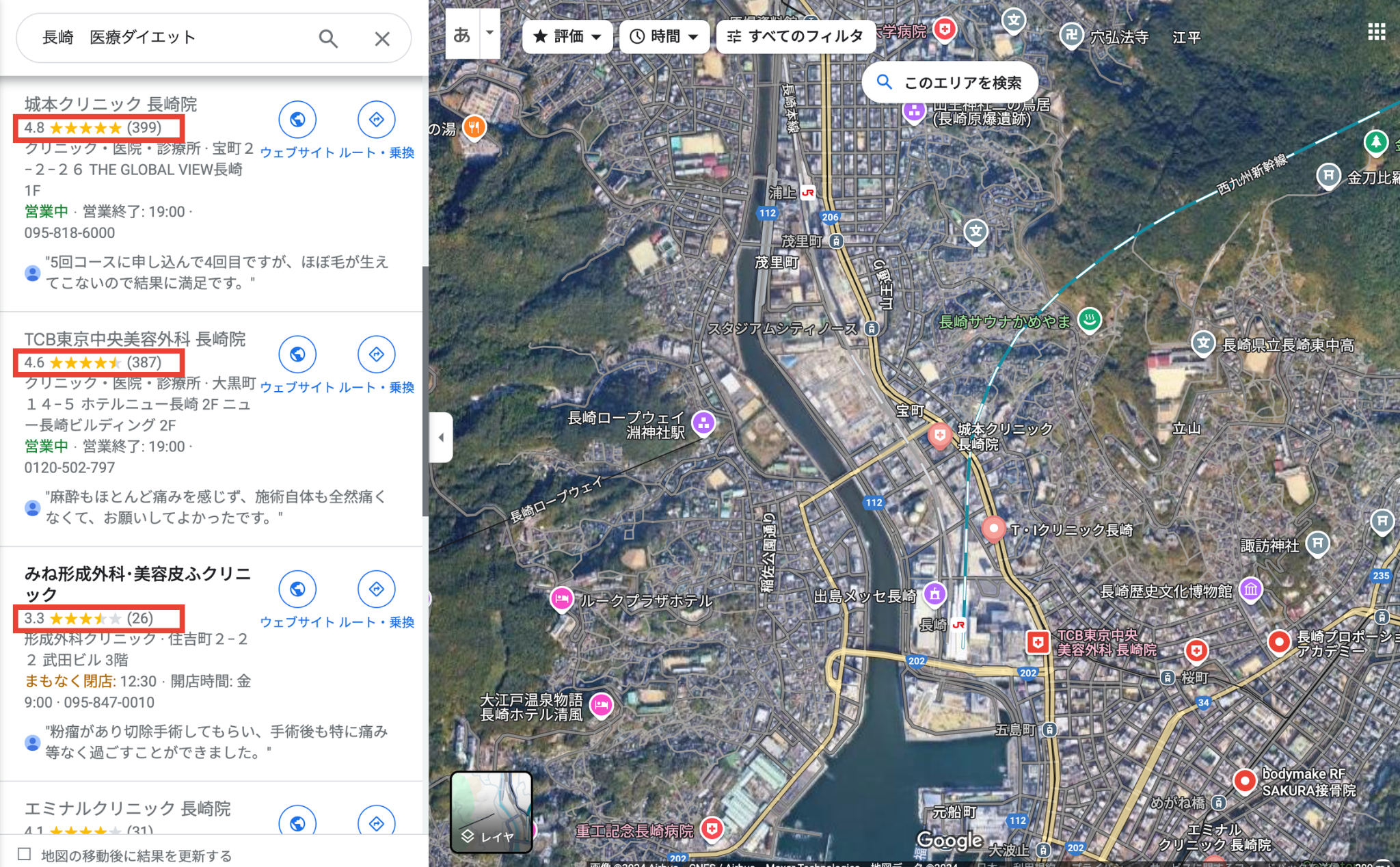Screen dimensions: 1400x867
Task: Select the 長崎歴史文化博物館 museum marker
Action: [x=1250, y=589]
